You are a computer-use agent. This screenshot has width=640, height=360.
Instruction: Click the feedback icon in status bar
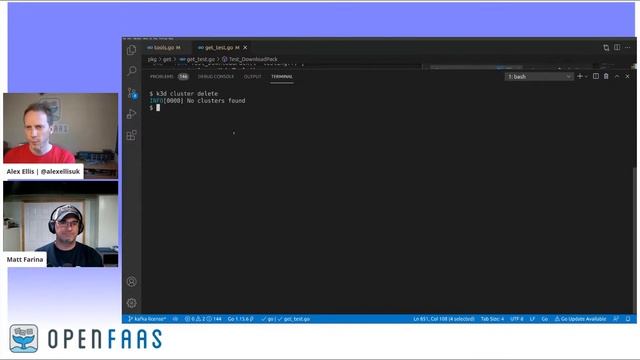pyautogui.click(x=616, y=319)
